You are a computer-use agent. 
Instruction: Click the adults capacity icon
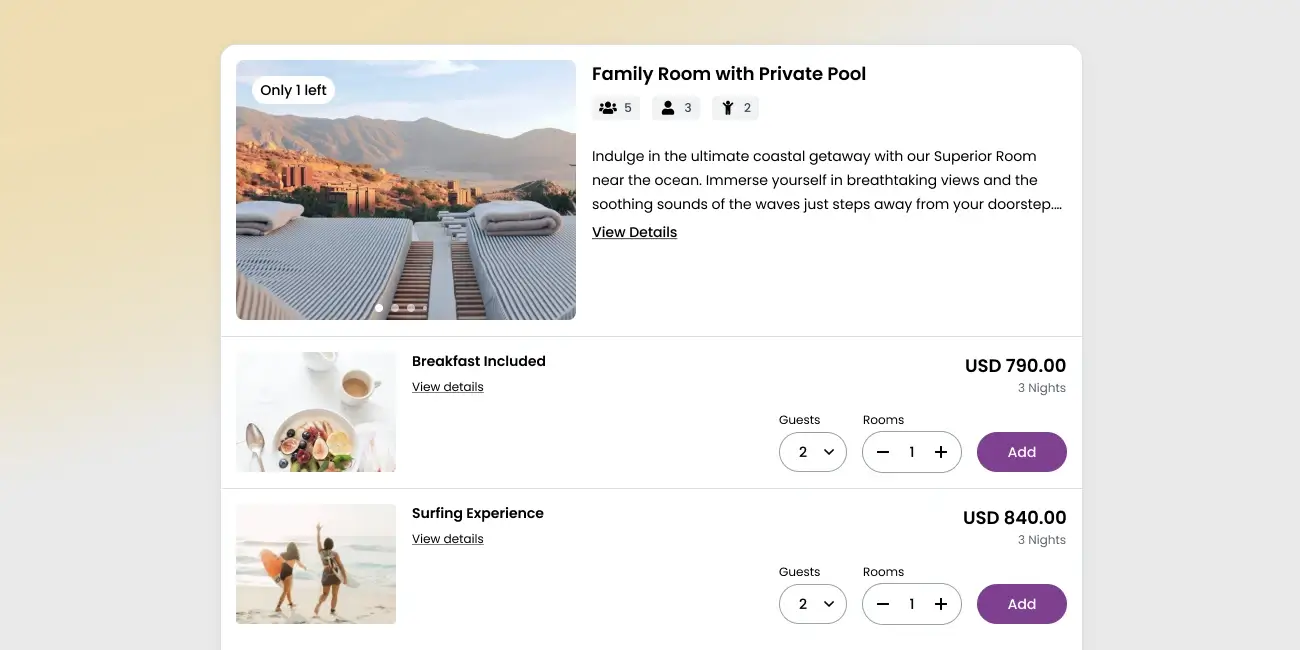tap(668, 108)
